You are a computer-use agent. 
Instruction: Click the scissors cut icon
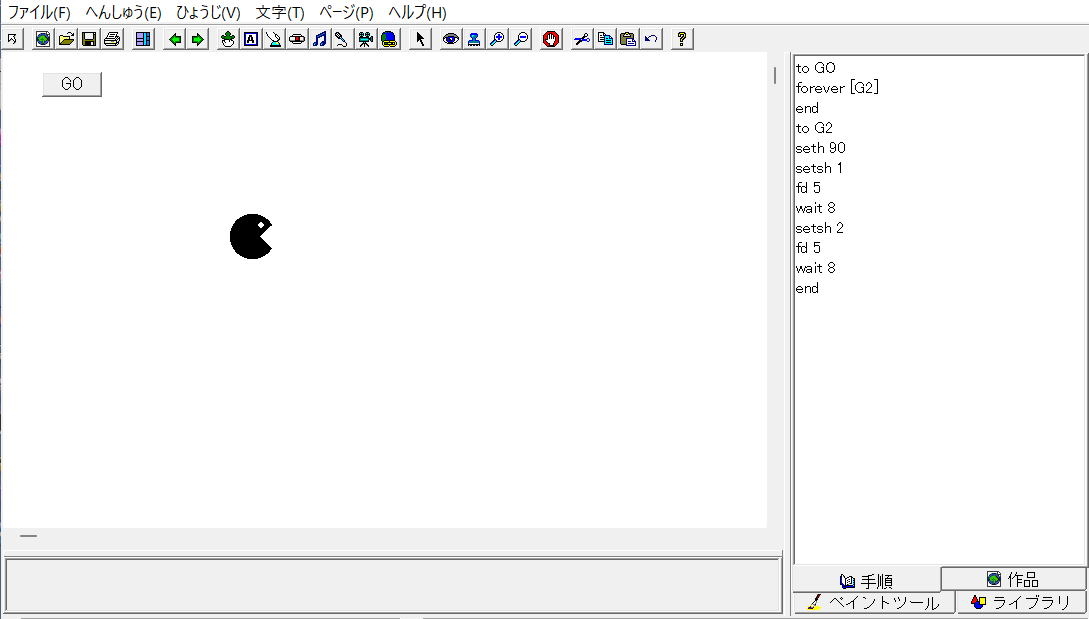pos(582,39)
